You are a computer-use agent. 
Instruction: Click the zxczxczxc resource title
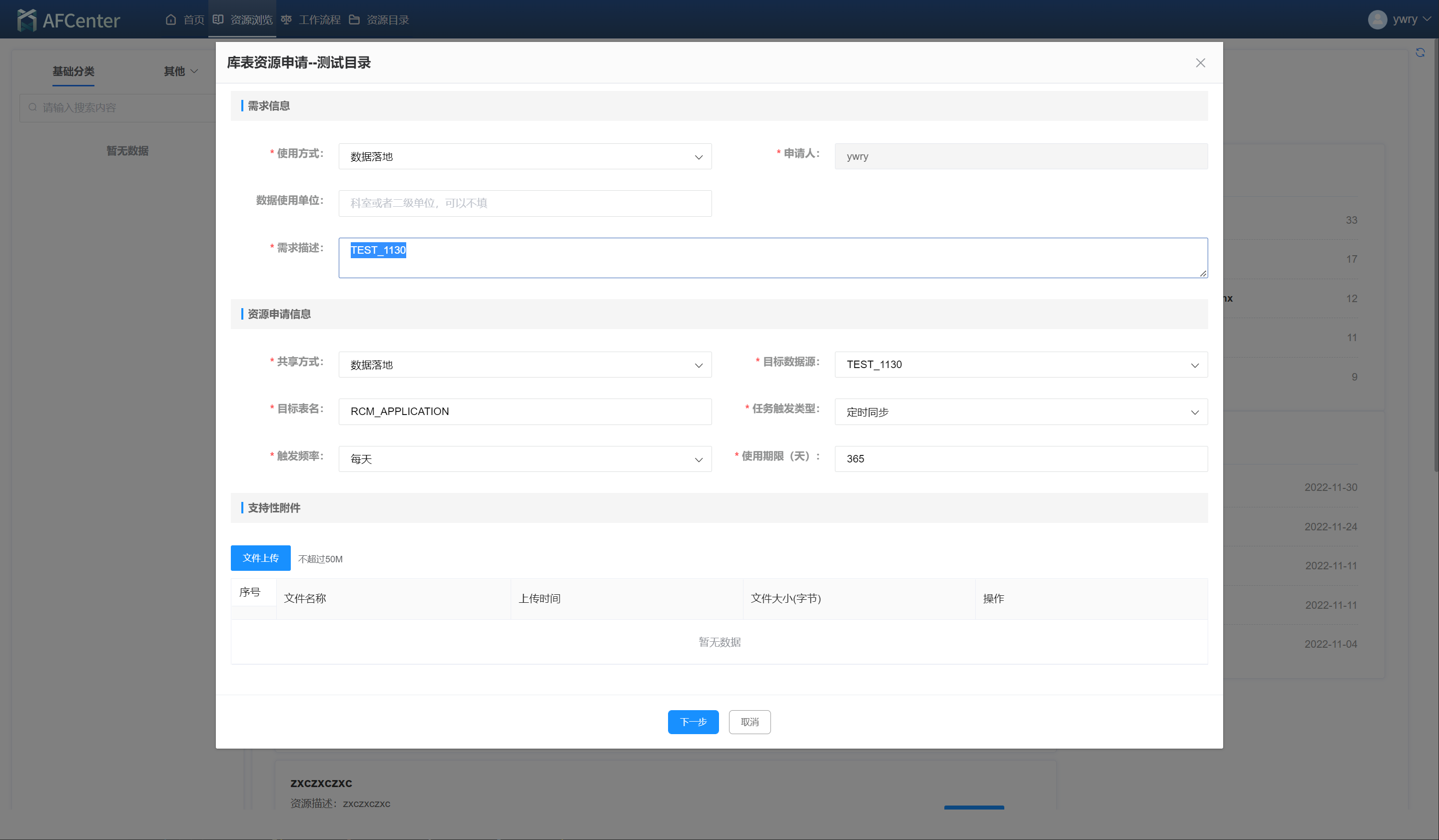(321, 783)
